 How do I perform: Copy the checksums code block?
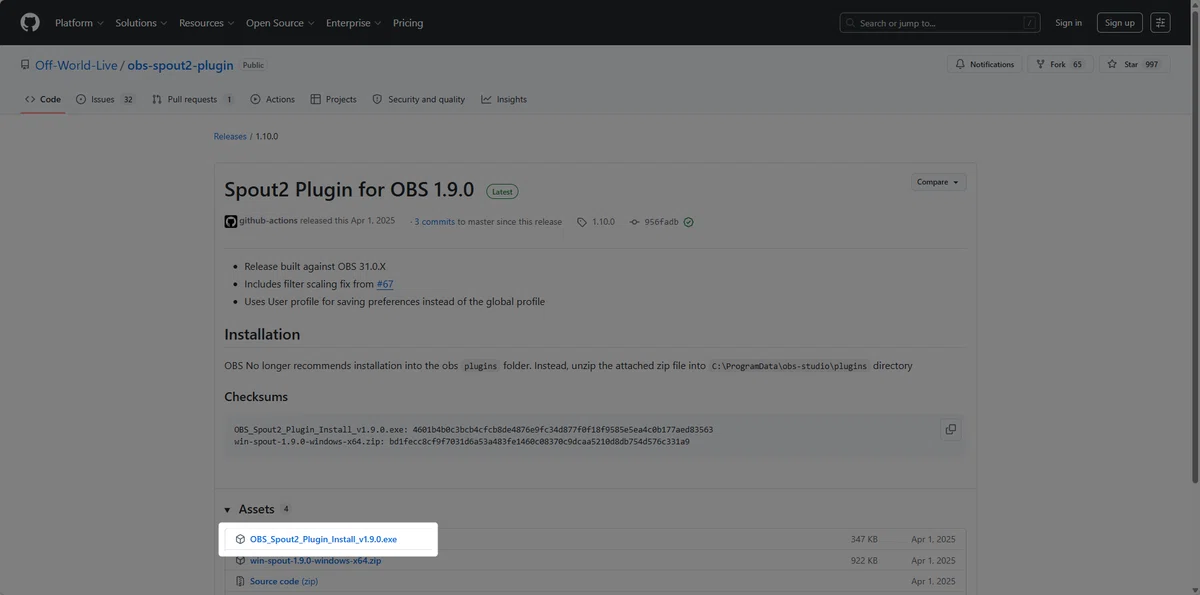coord(950,429)
